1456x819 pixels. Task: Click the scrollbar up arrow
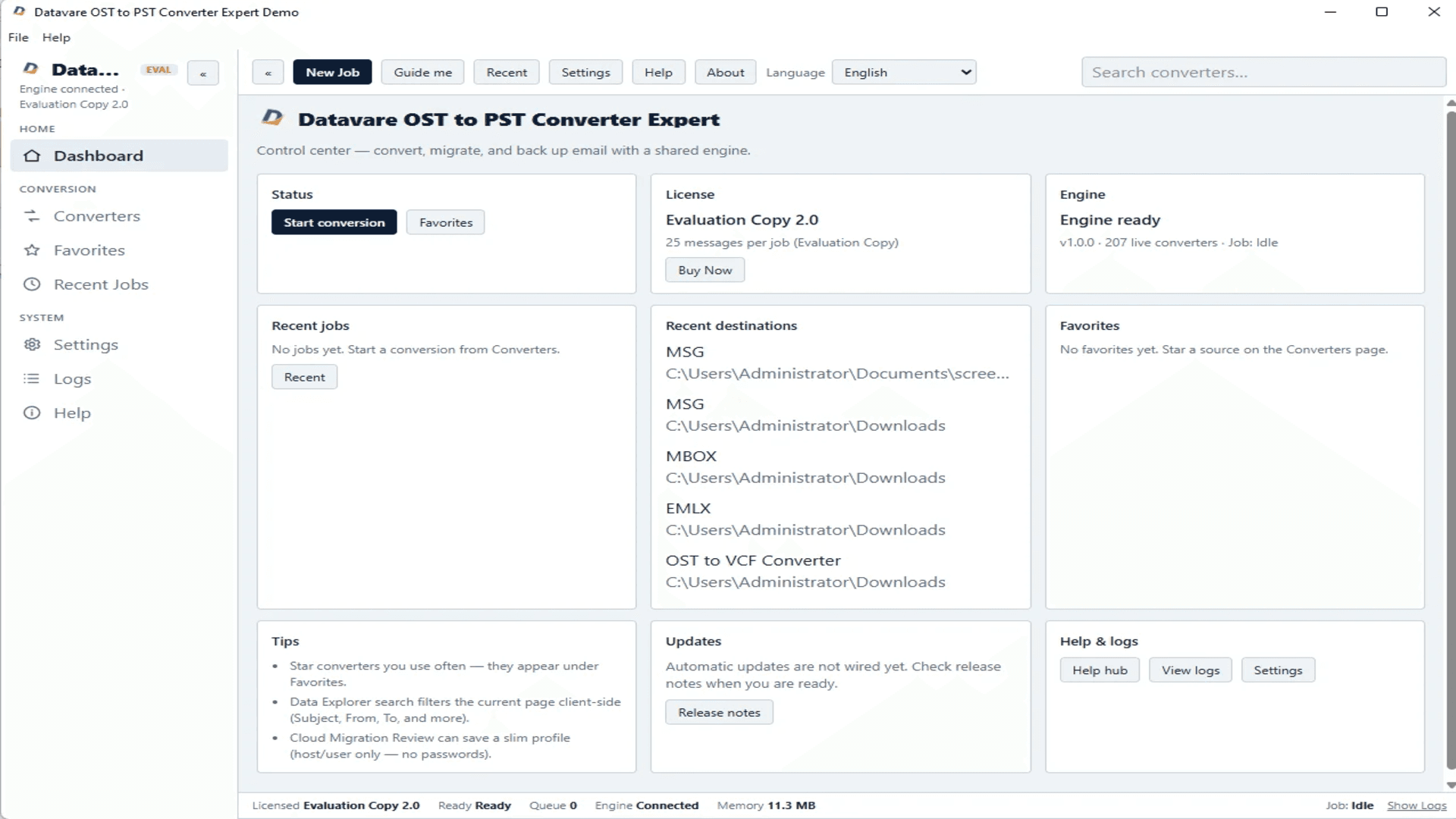click(x=1451, y=103)
